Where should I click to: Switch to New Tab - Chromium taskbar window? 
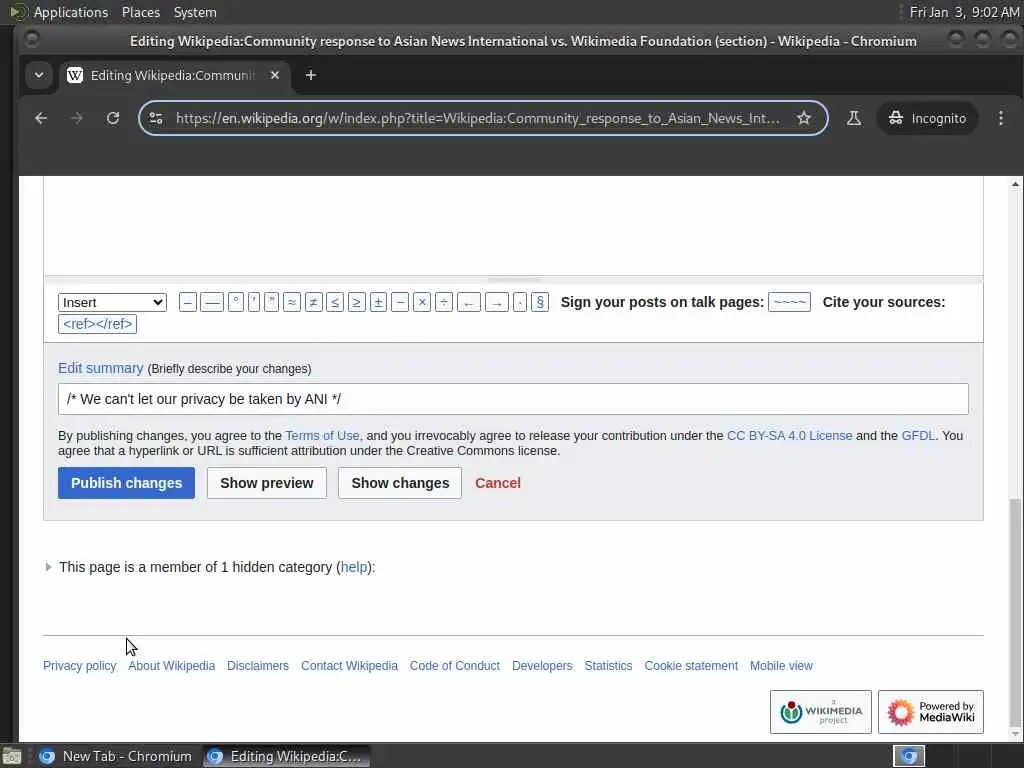[x=115, y=756]
